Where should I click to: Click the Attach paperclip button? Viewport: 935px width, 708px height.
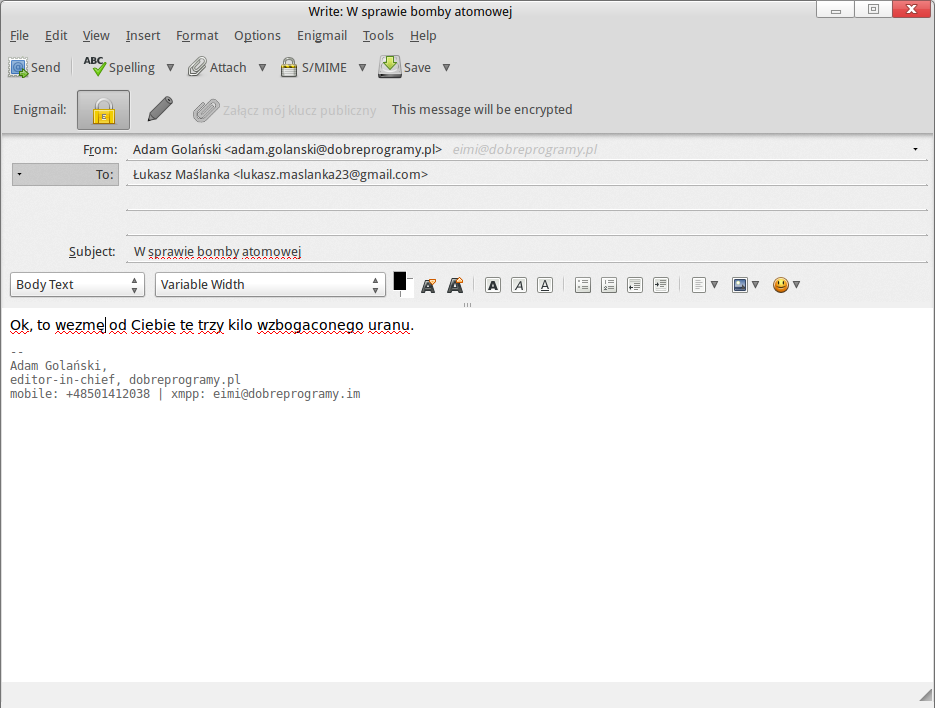[x=217, y=67]
